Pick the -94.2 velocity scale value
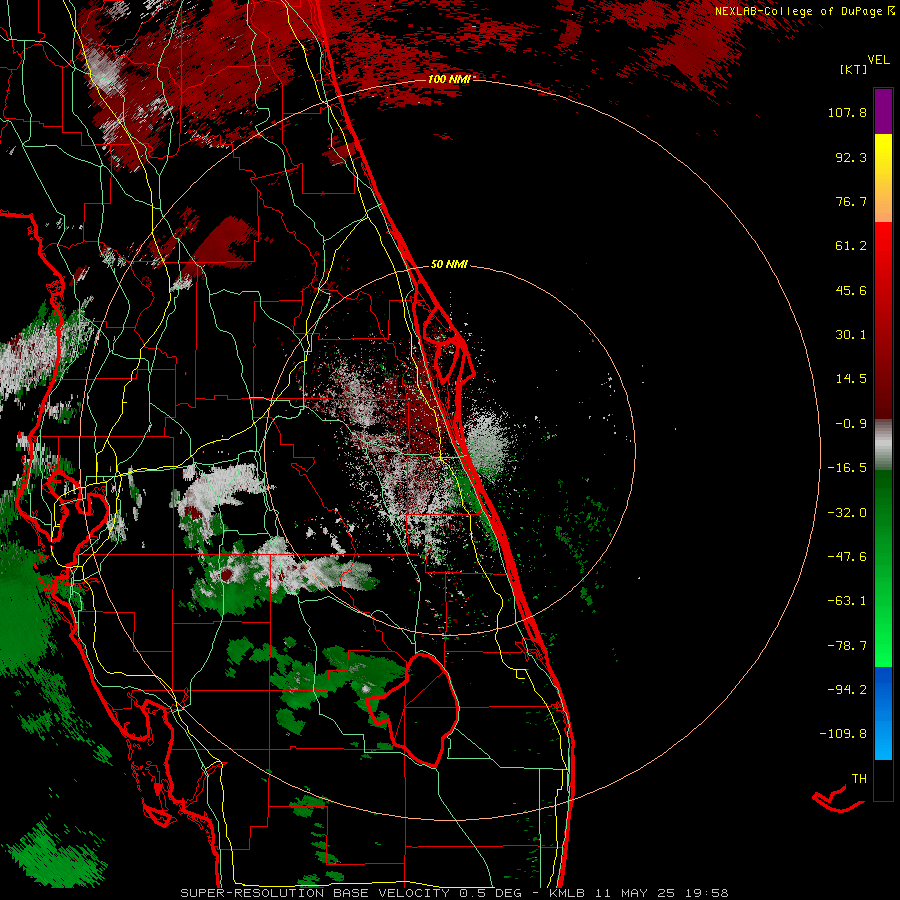Viewport: 900px width, 900px height. point(847,689)
